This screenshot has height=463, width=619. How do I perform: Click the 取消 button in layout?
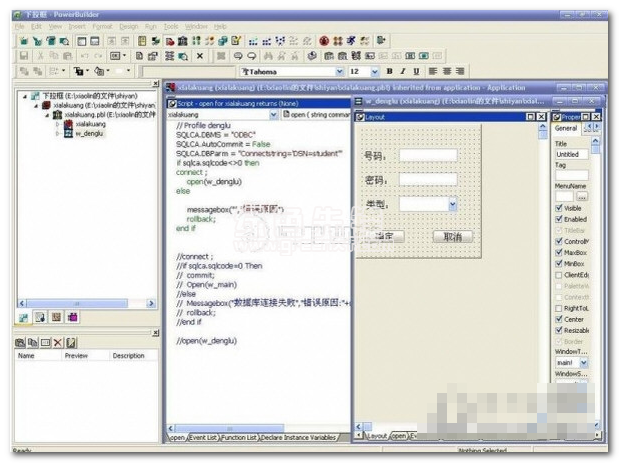[x=452, y=236]
